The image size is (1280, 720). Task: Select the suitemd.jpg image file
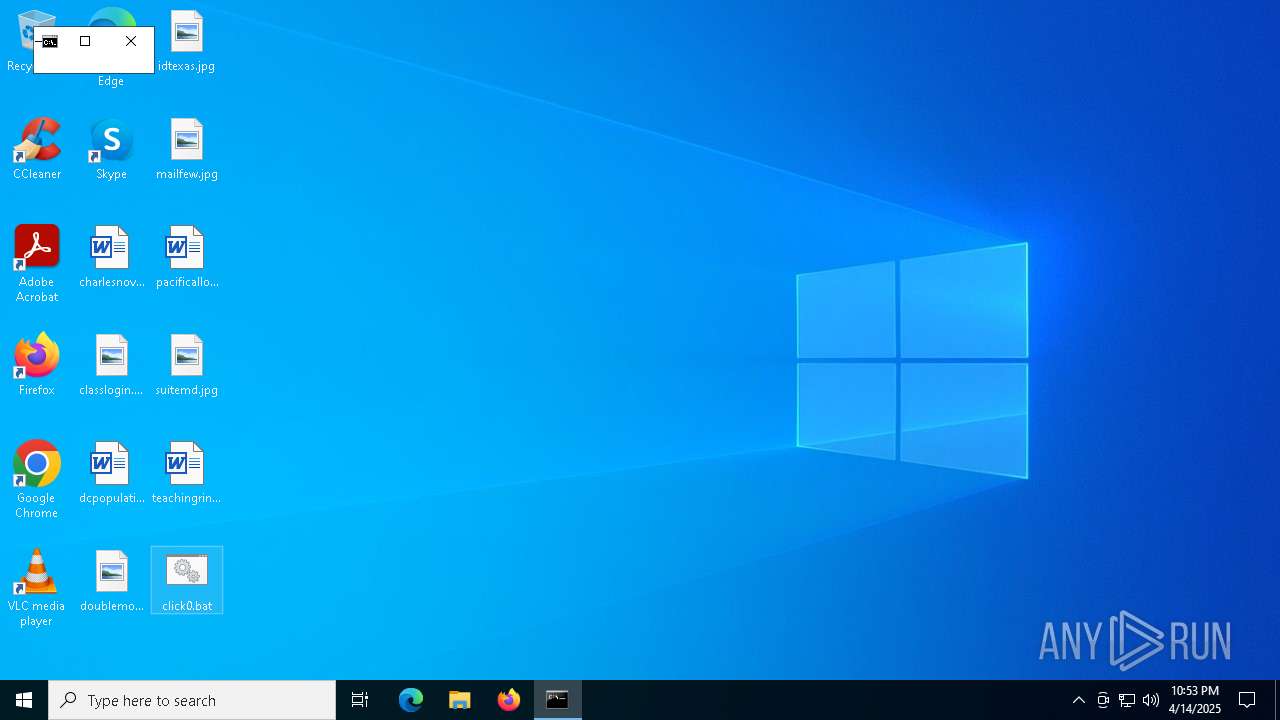pos(186,366)
